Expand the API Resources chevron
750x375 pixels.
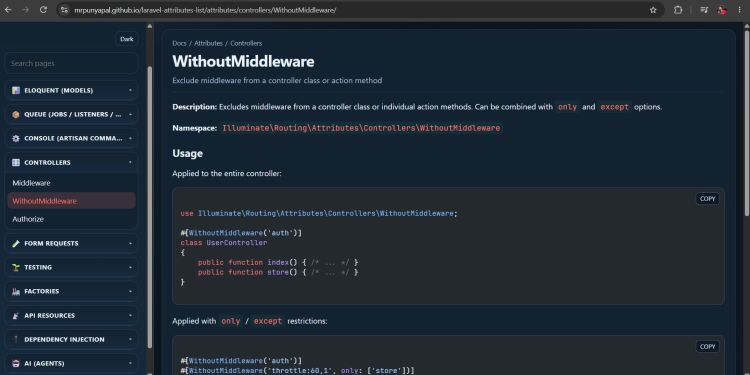(130, 316)
